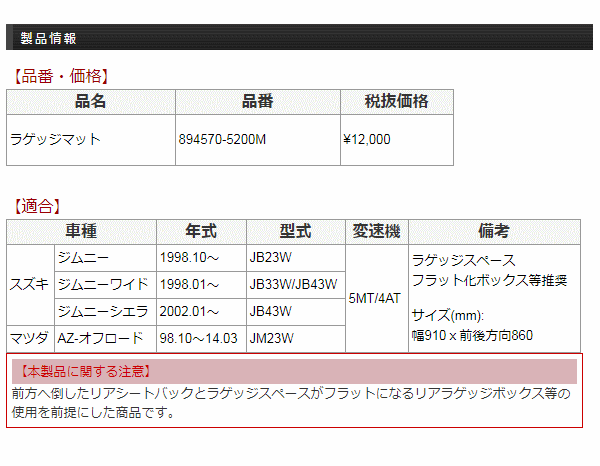Screen dimensions: 600x466
Task: Click the 品名 column header
Action: click(90, 102)
